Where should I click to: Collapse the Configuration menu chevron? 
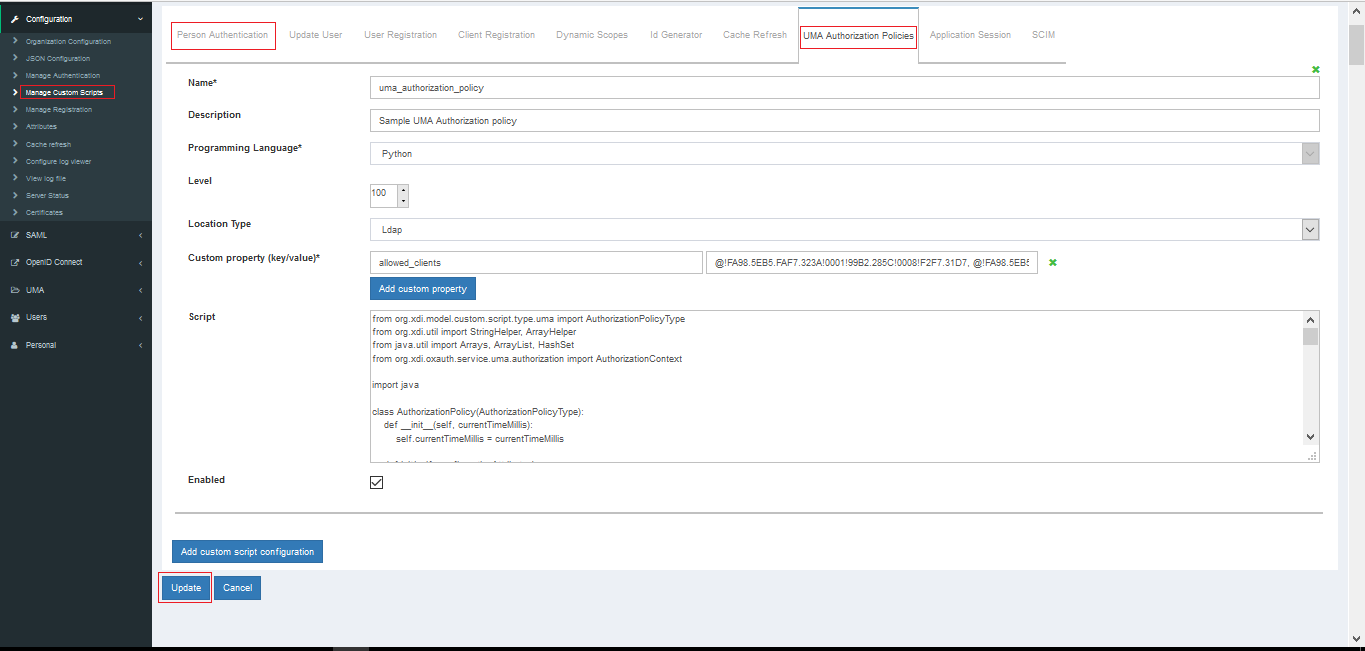pyautogui.click(x=140, y=19)
